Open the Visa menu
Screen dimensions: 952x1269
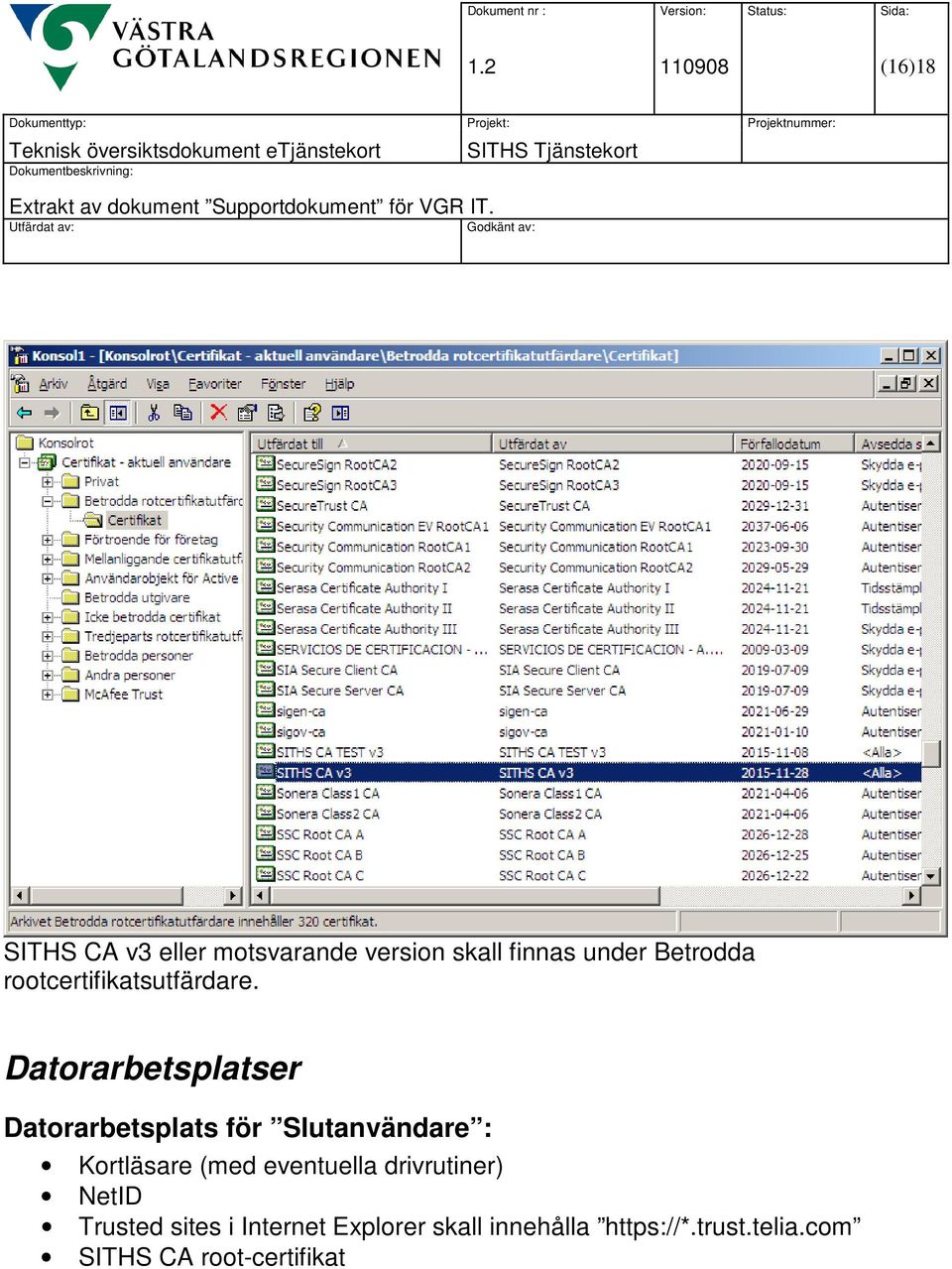tap(158, 384)
